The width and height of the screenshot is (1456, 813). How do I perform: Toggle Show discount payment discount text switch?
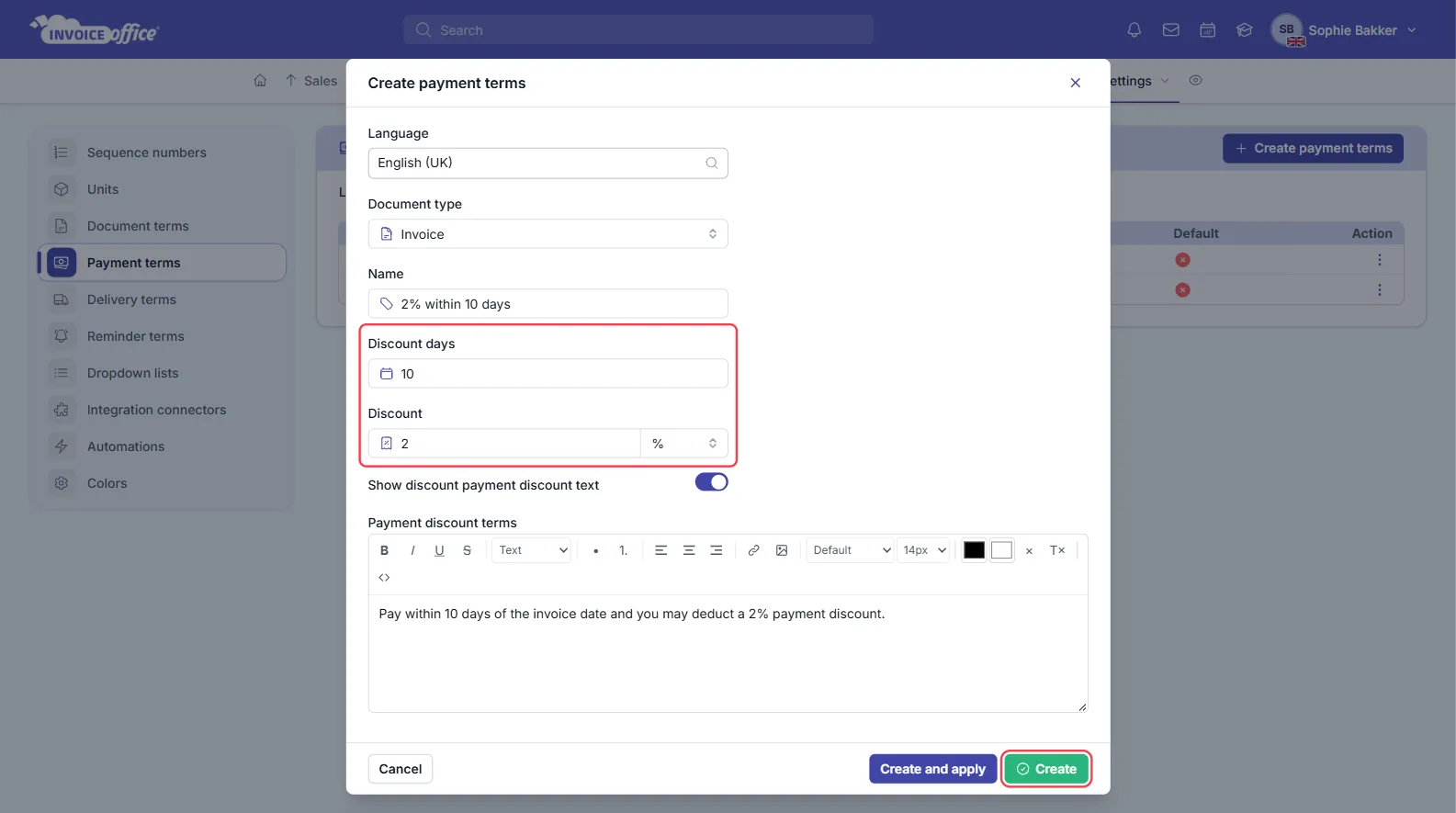click(x=711, y=482)
